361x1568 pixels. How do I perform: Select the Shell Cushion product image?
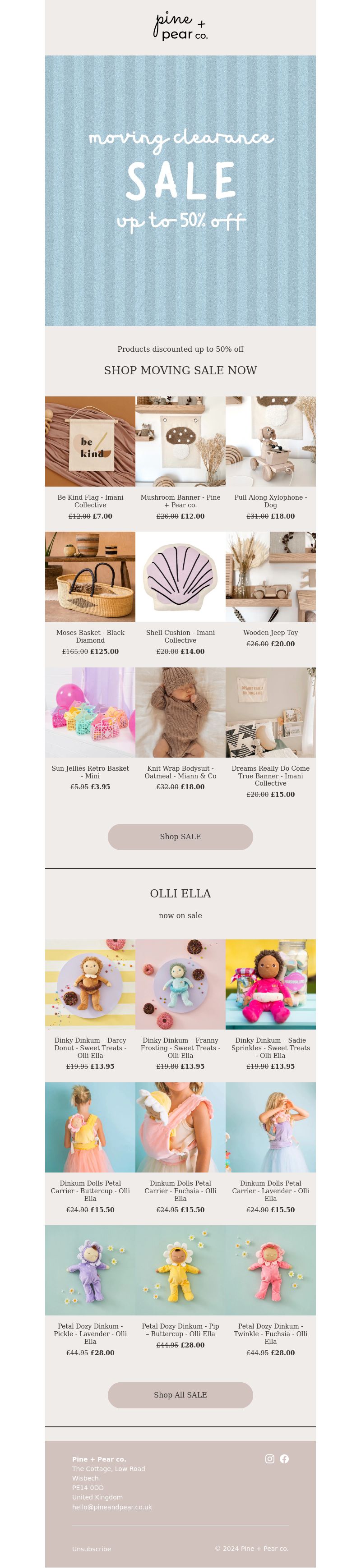180,576
